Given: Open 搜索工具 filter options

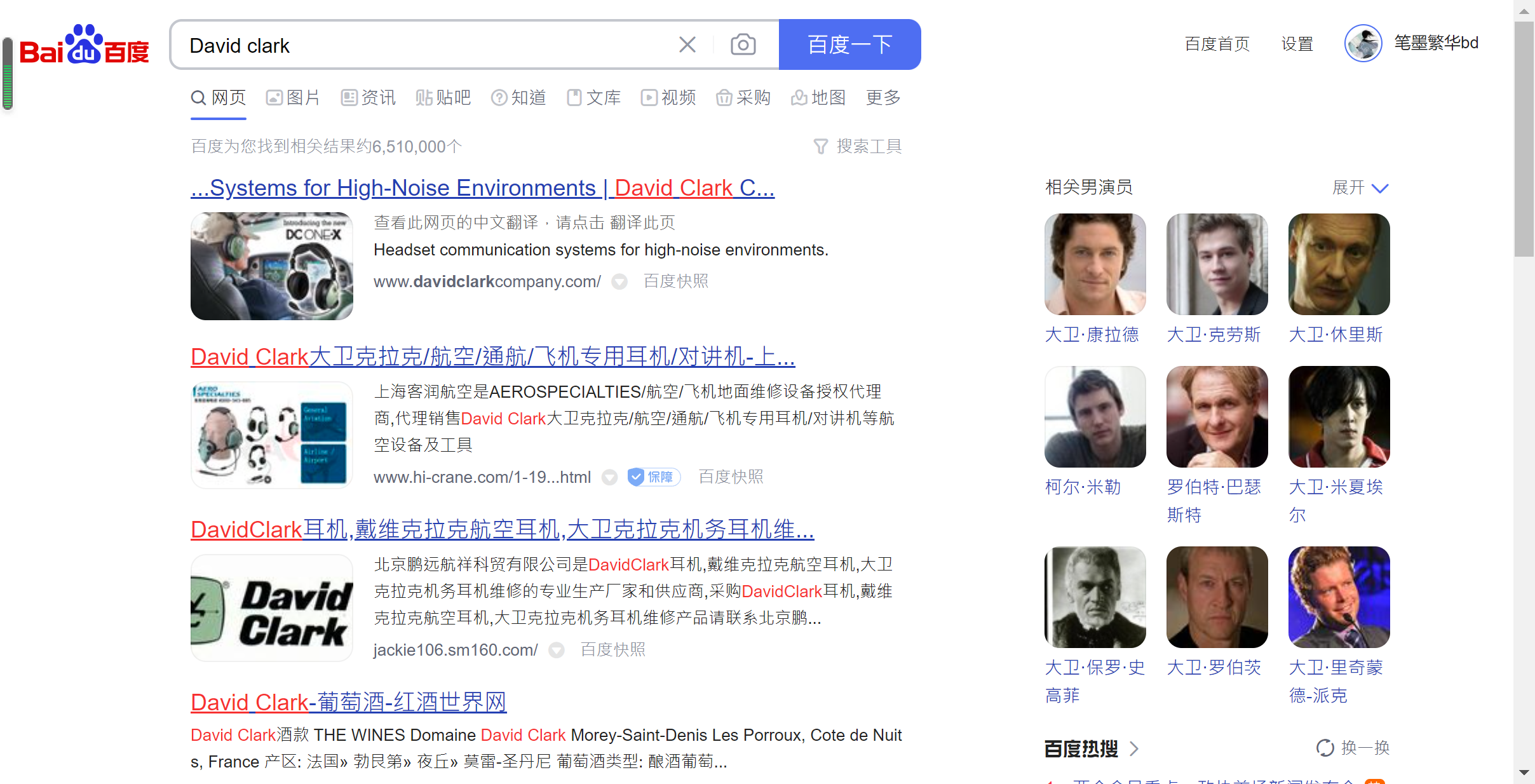Looking at the screenshot, I should pyautogui.click(x=858, y=147).
